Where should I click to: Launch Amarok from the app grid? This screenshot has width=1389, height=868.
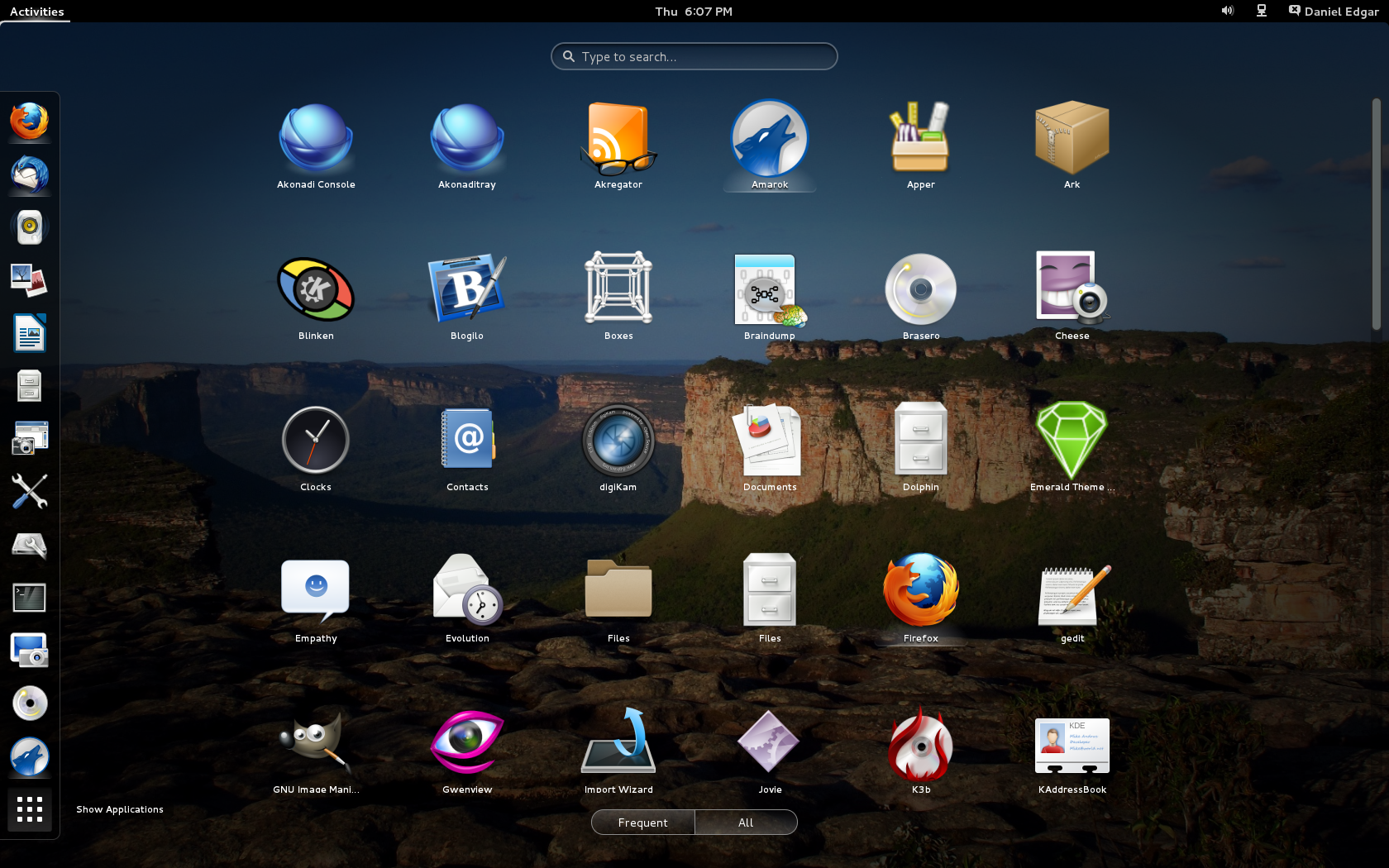[770, 145]
